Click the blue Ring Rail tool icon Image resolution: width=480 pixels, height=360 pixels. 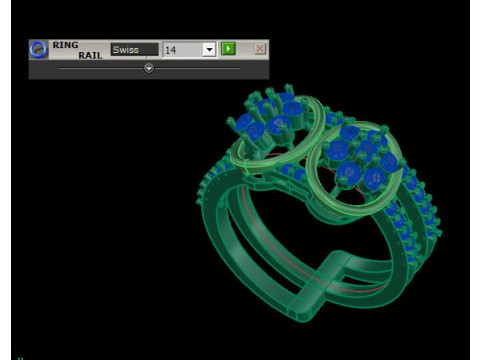39,49
